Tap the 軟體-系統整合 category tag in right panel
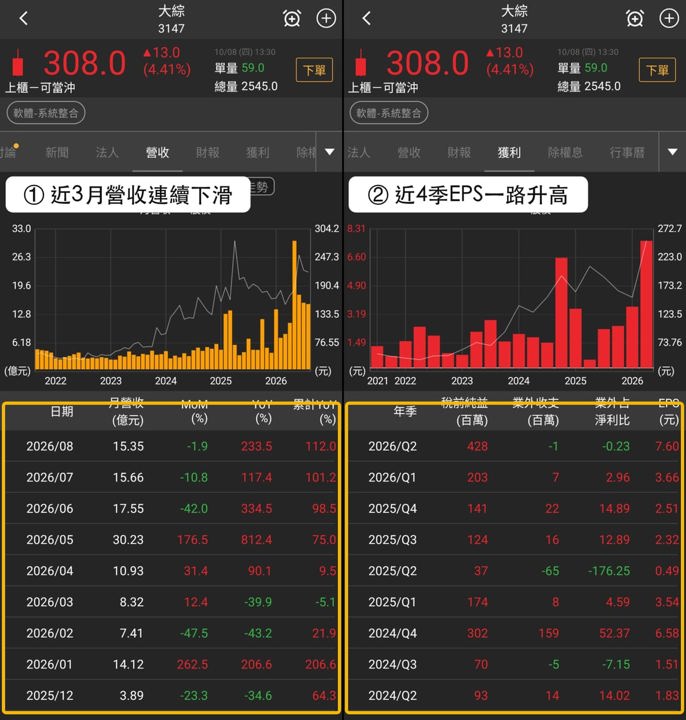686x720 pixels. click(389, 113)
